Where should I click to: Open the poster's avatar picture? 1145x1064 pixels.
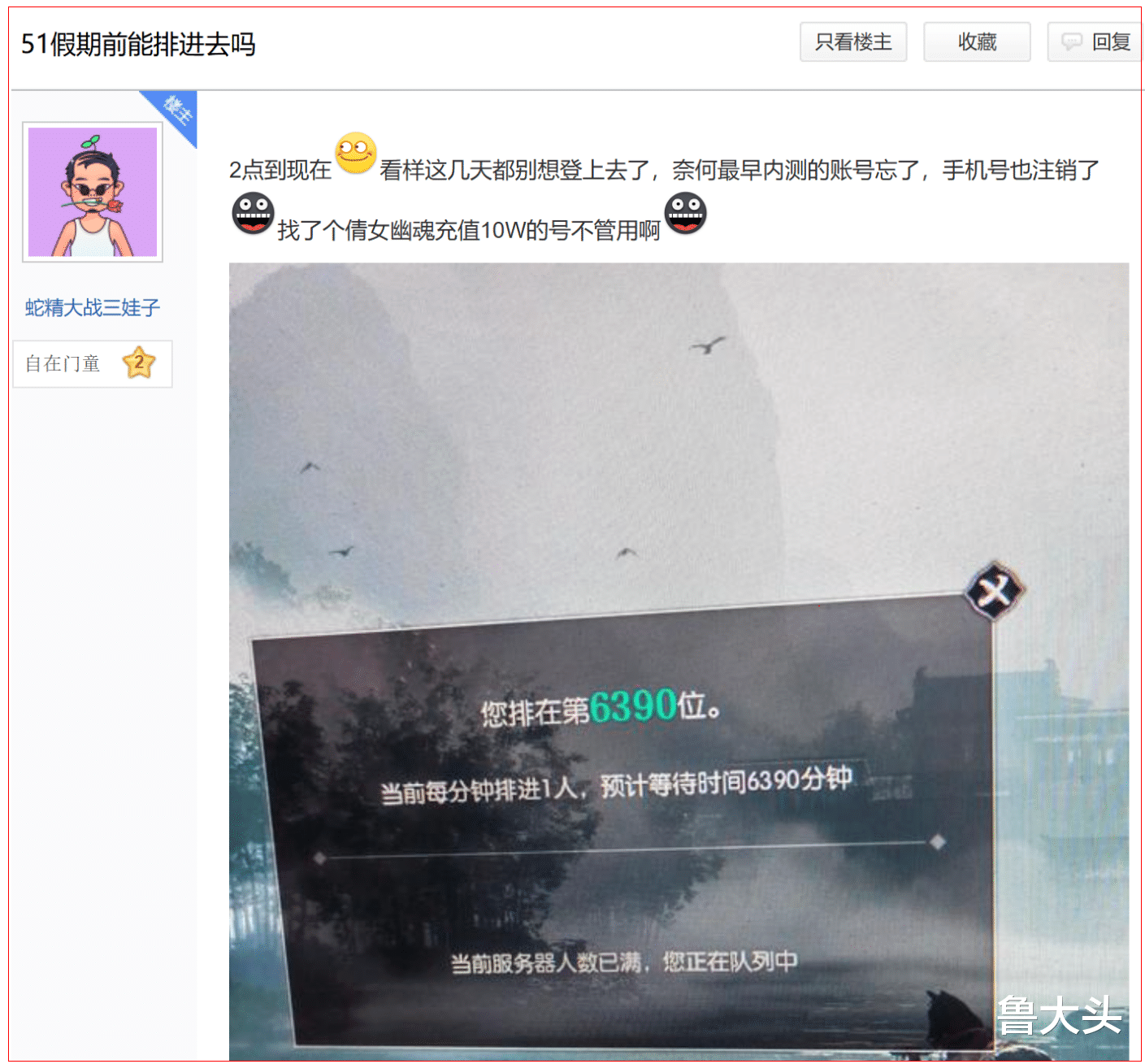93,192
